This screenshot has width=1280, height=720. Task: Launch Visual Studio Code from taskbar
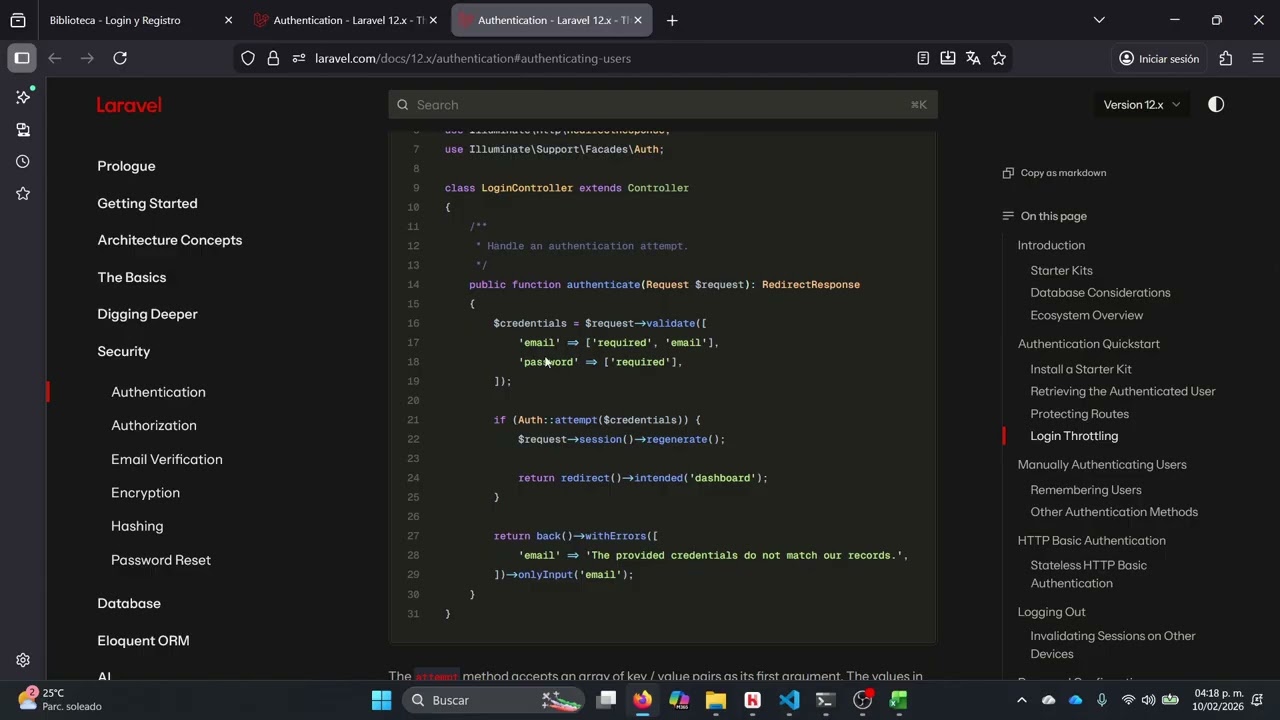789,700
